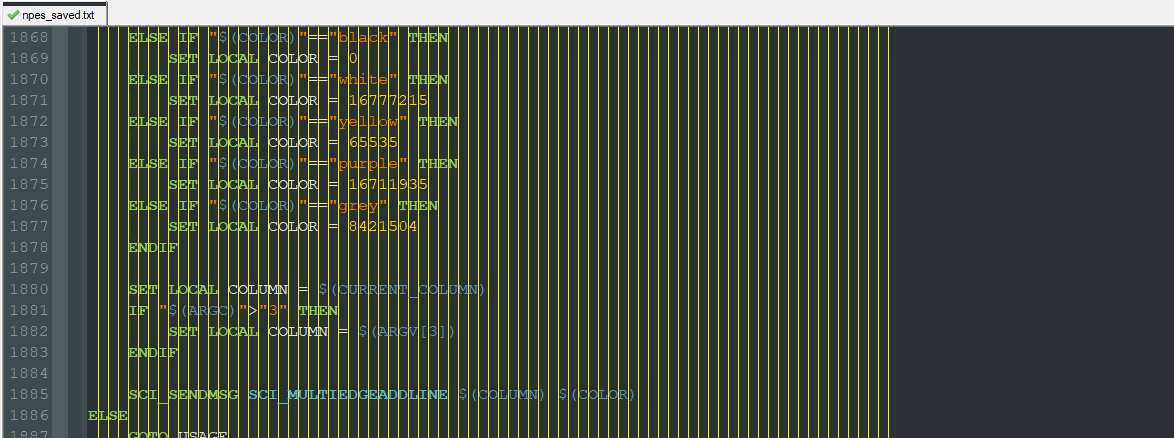This screenshot has width=1174, height=438.
Task: Place cursor on the "white" string literal
Action: [363, 79]
